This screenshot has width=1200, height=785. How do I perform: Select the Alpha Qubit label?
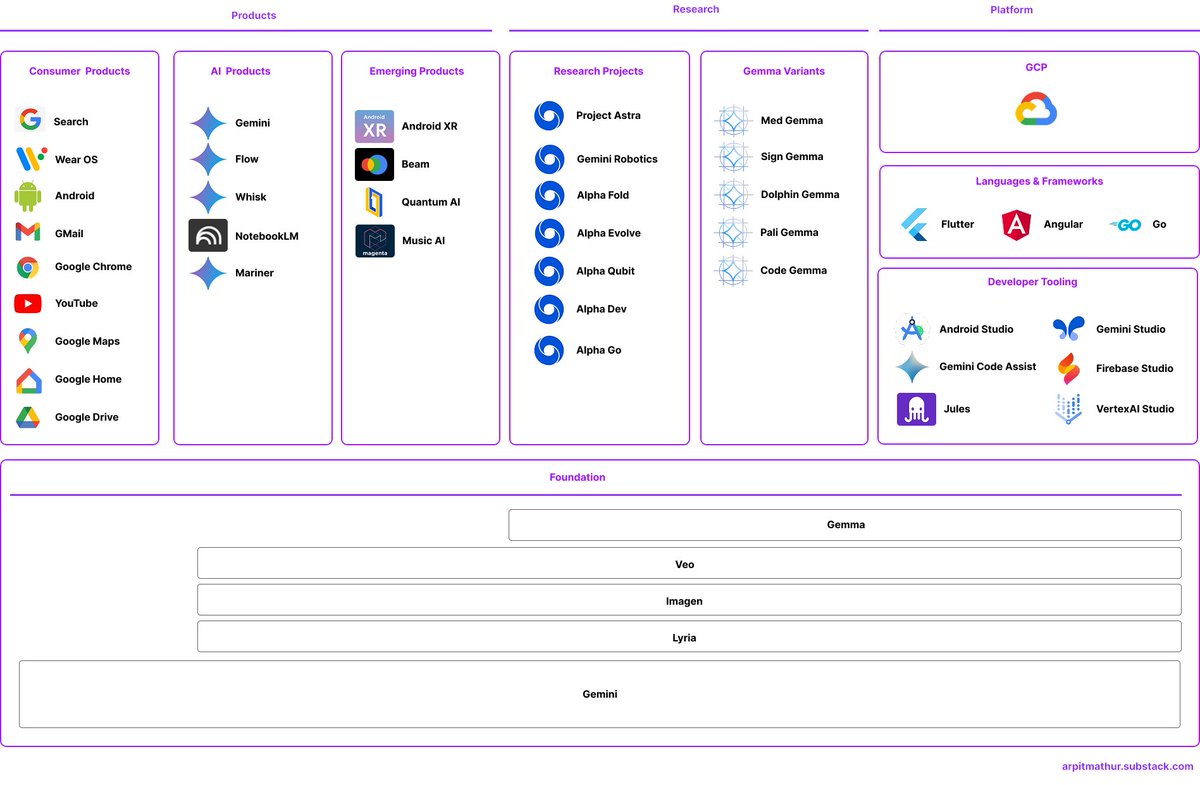tap(605, 271)
